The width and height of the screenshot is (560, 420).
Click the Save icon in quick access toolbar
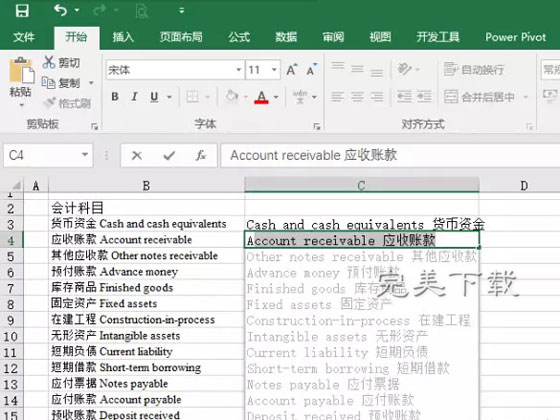(22, 10)
